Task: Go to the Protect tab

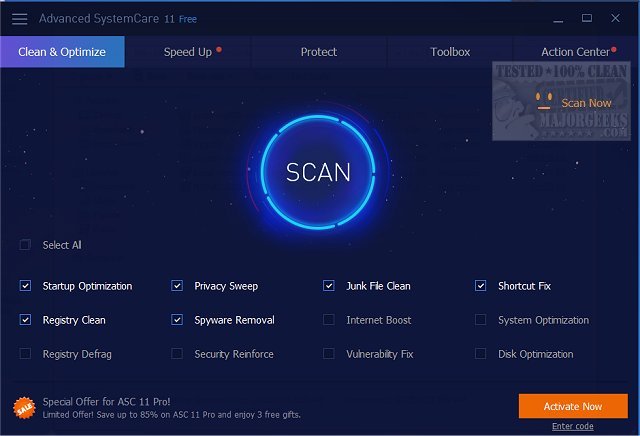Action: tap(319, 52)
